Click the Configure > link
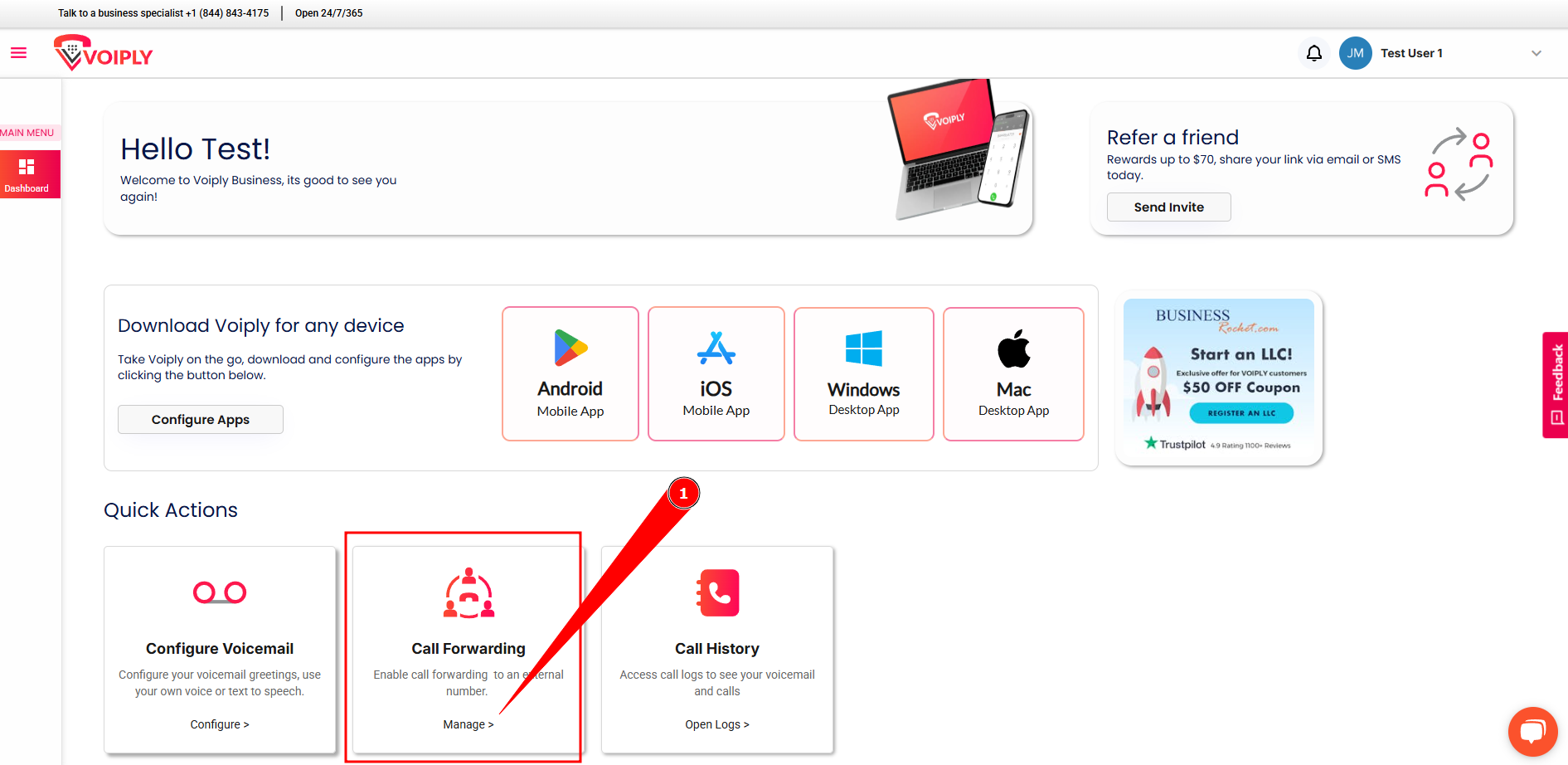This screenshot has height=765, width=1568. [220, 724]
